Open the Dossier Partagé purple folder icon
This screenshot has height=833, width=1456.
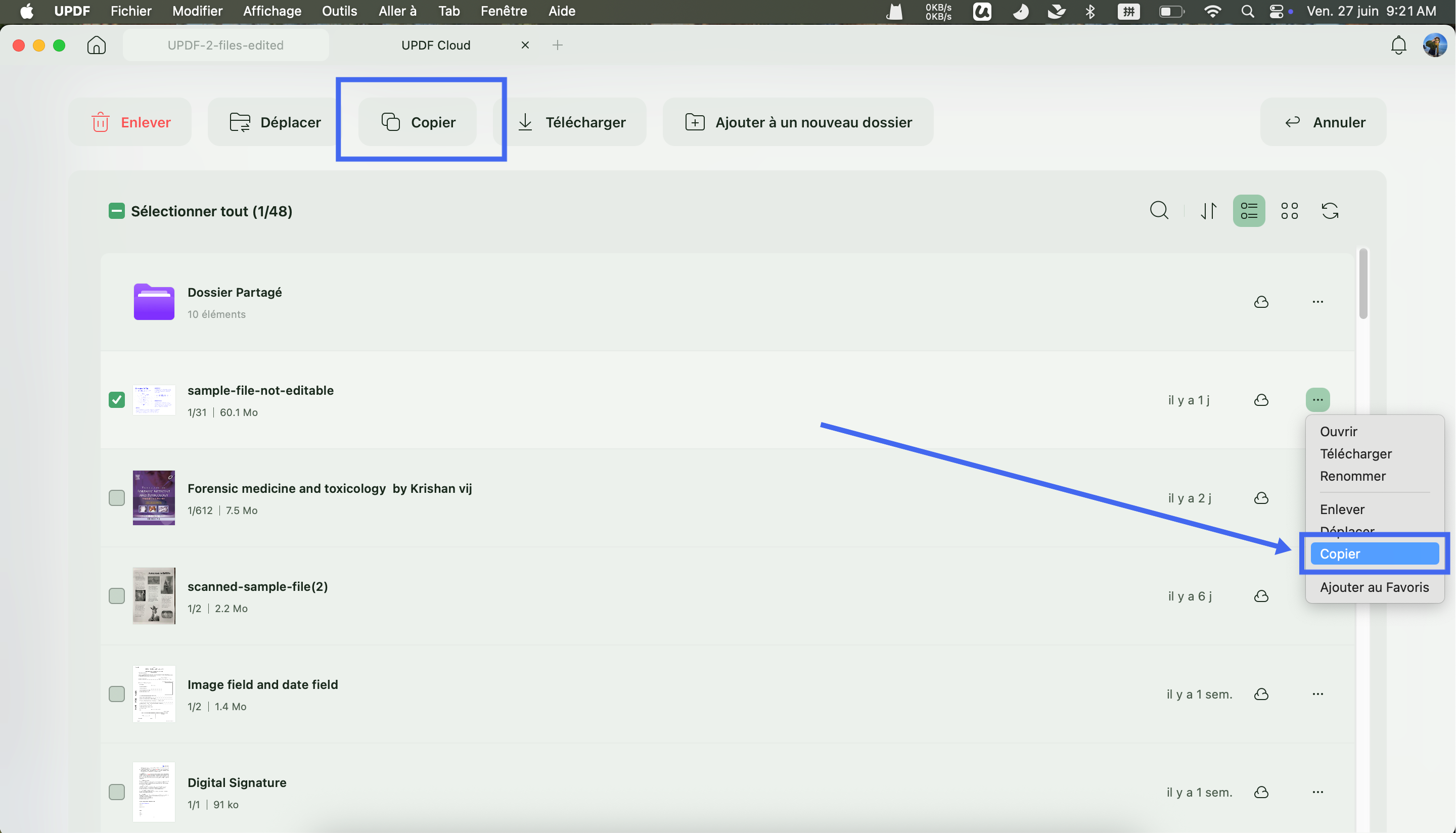tap(154, 301)
